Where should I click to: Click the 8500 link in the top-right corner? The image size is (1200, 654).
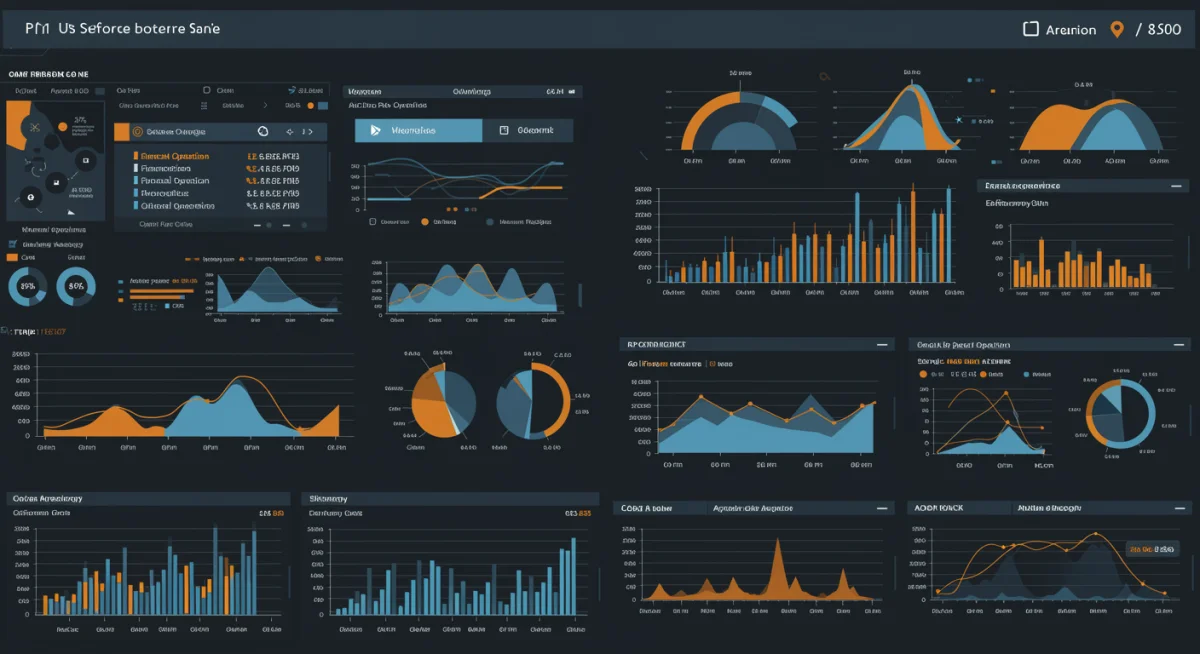(x=1163, y=29)
